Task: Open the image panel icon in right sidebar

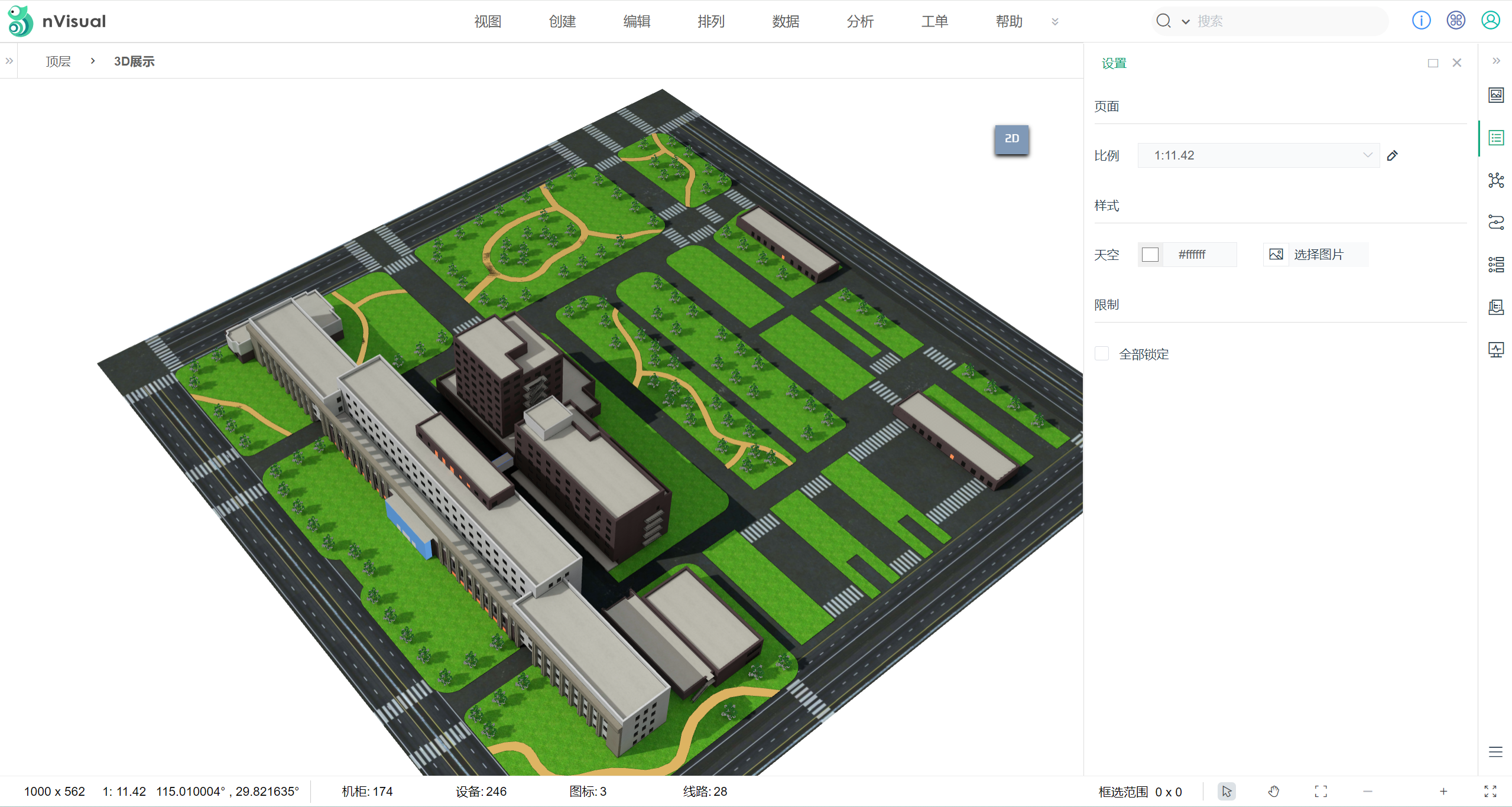Action: point(1495,95)
